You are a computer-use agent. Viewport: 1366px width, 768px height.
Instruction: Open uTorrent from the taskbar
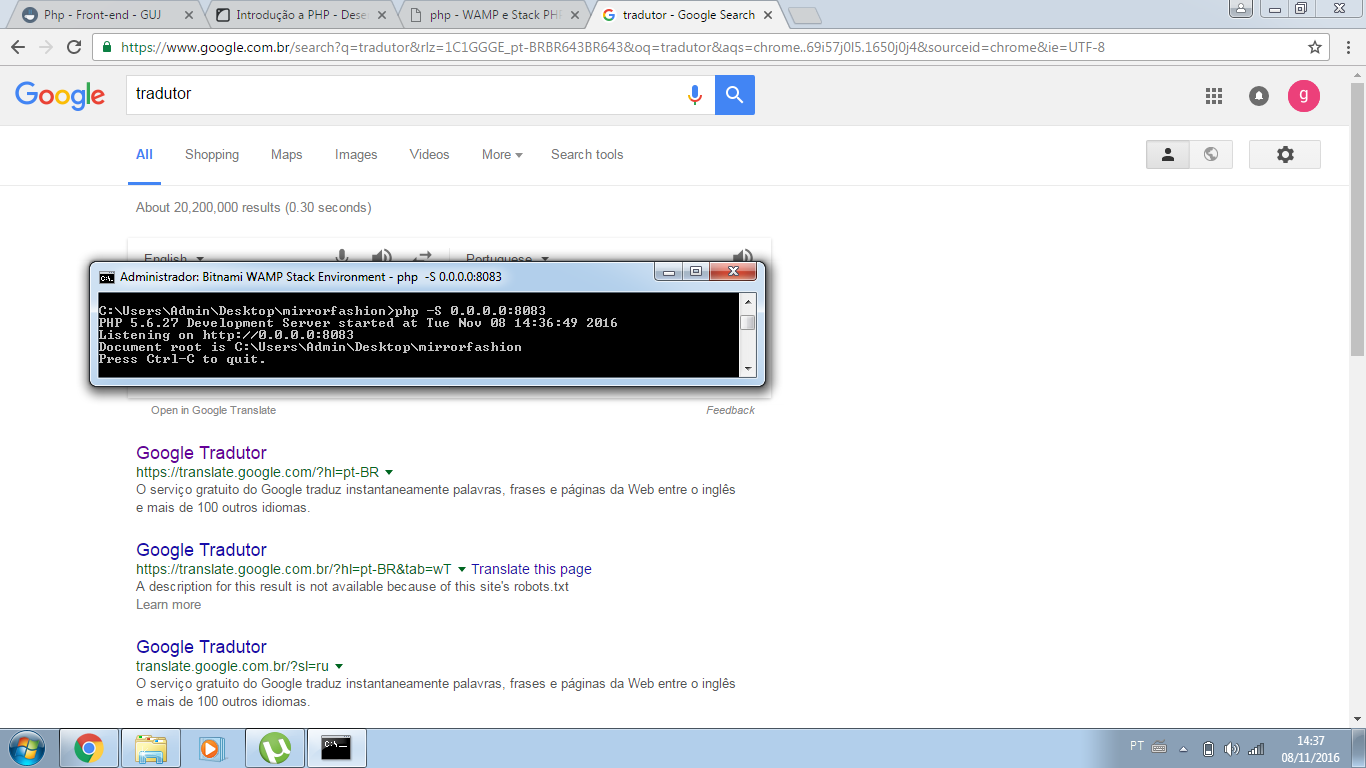274,748
